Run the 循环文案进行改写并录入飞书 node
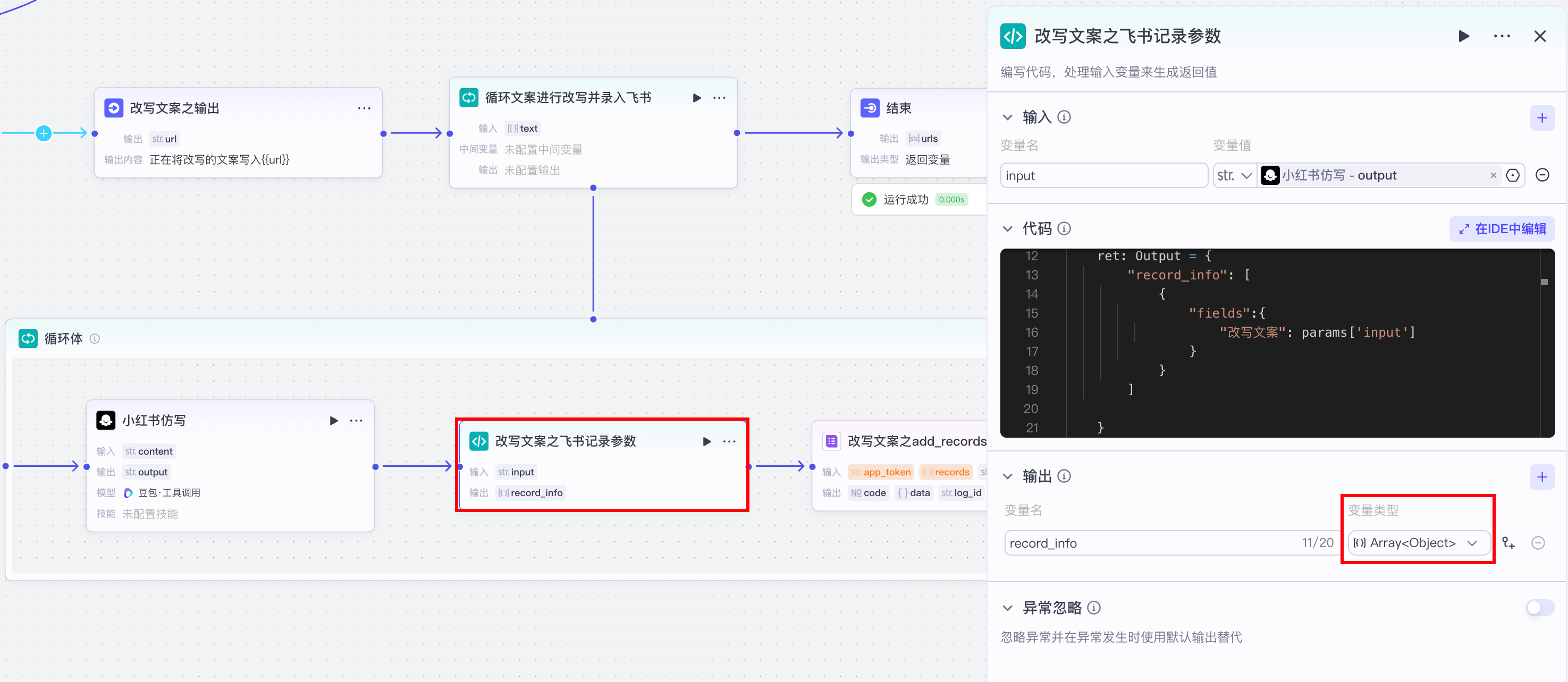The width and height of the screenshot is (1568, 682). (697, 98)
